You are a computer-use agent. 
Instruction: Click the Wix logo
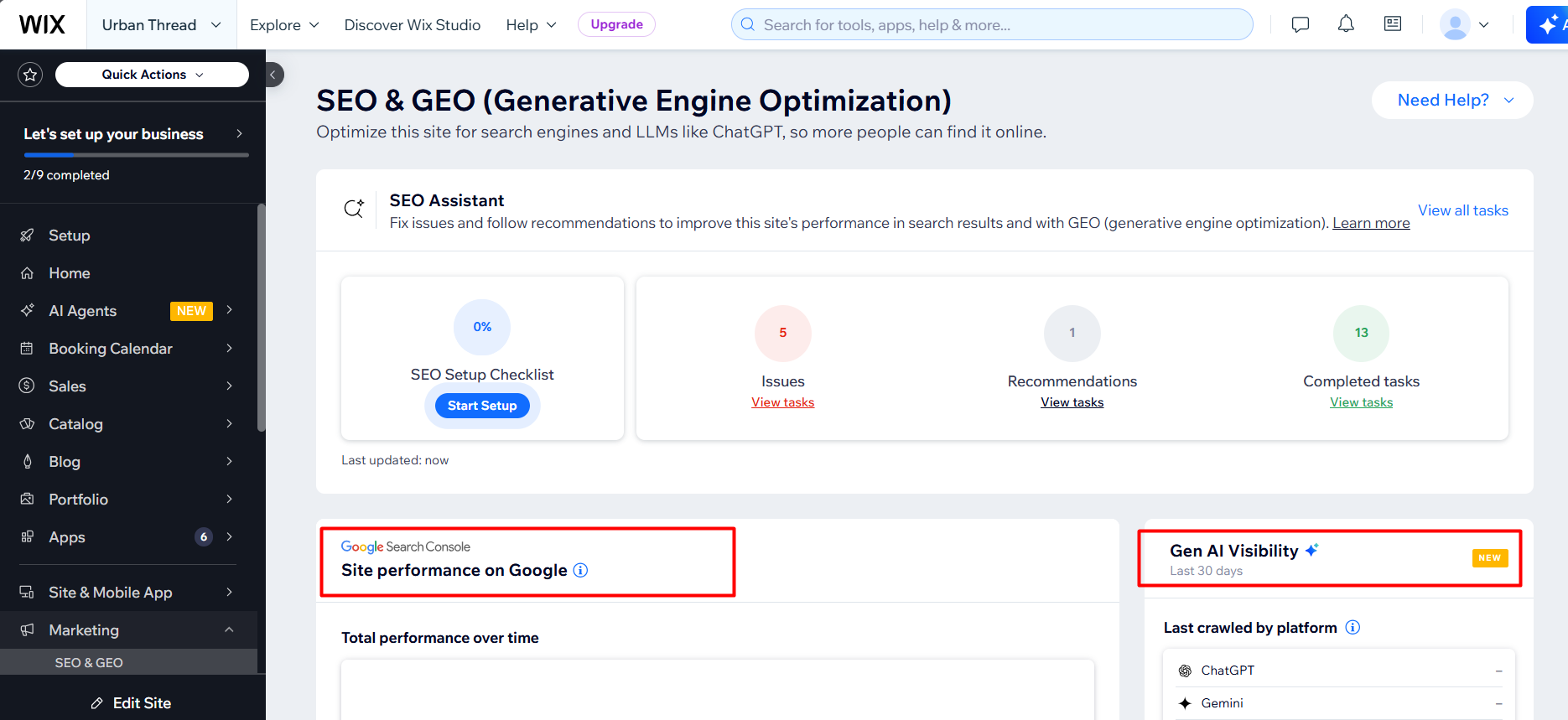[x=42, y=24]
